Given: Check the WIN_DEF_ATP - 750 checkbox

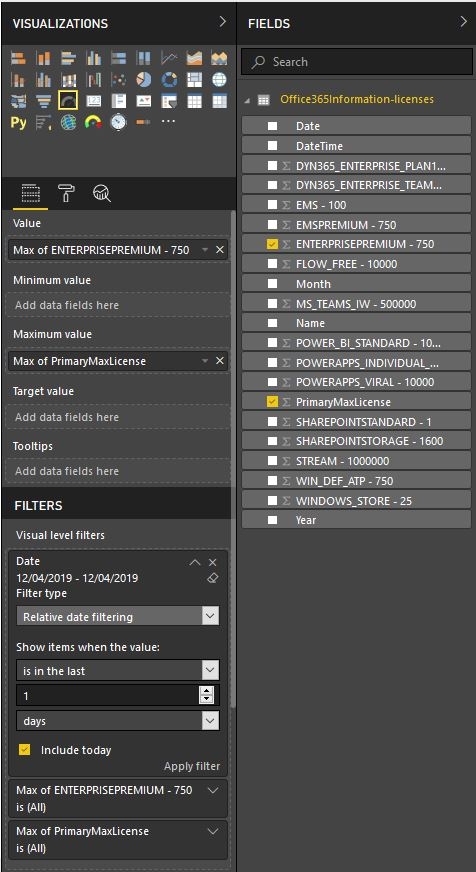Looking at the screenshot, I should tap(272, 480).
